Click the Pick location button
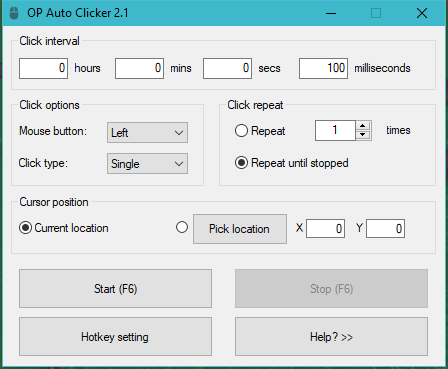Viewport: 448px width, 369px height. [240, 229]
